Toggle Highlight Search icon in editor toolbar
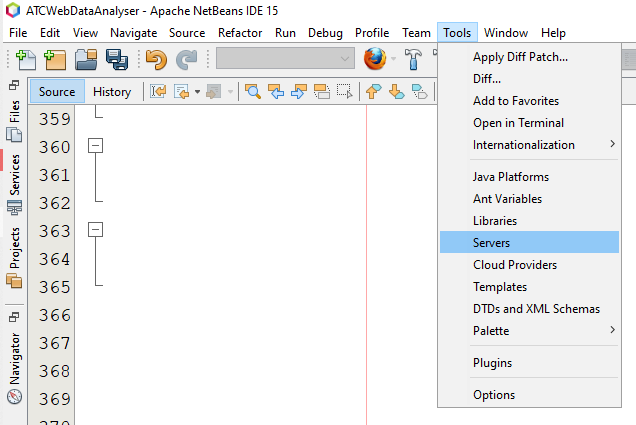The width and height of the screenshot is (636, 425). pos(322,92)
